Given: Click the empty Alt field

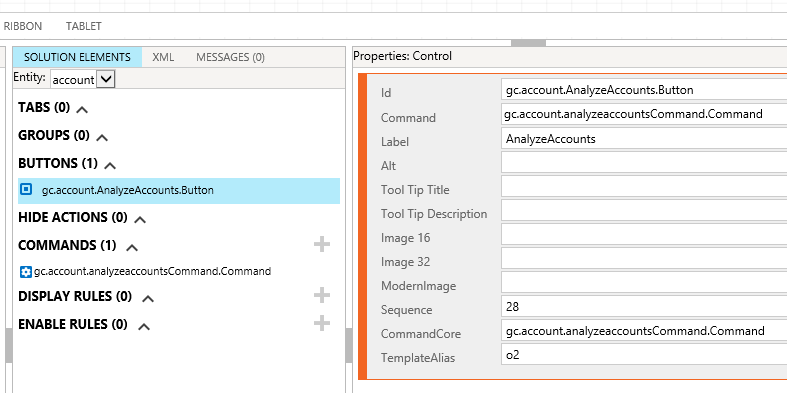Looking at the screenshot, I should [644, 163].
